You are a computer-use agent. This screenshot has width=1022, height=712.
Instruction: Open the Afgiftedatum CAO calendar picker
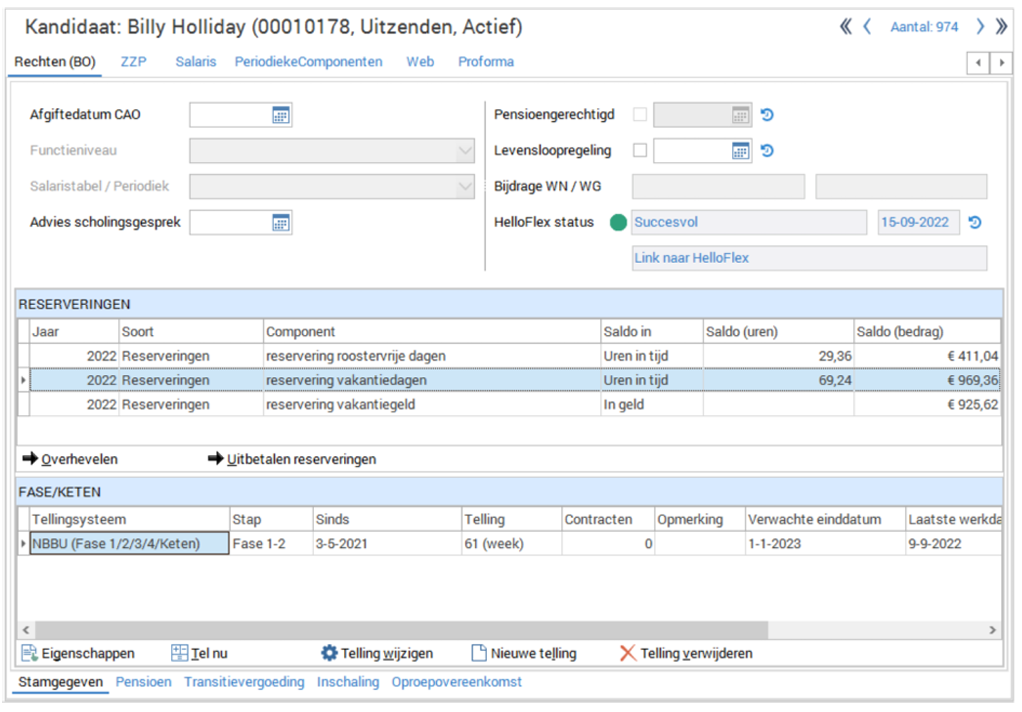pyautogui.click(x=281, y=115)
